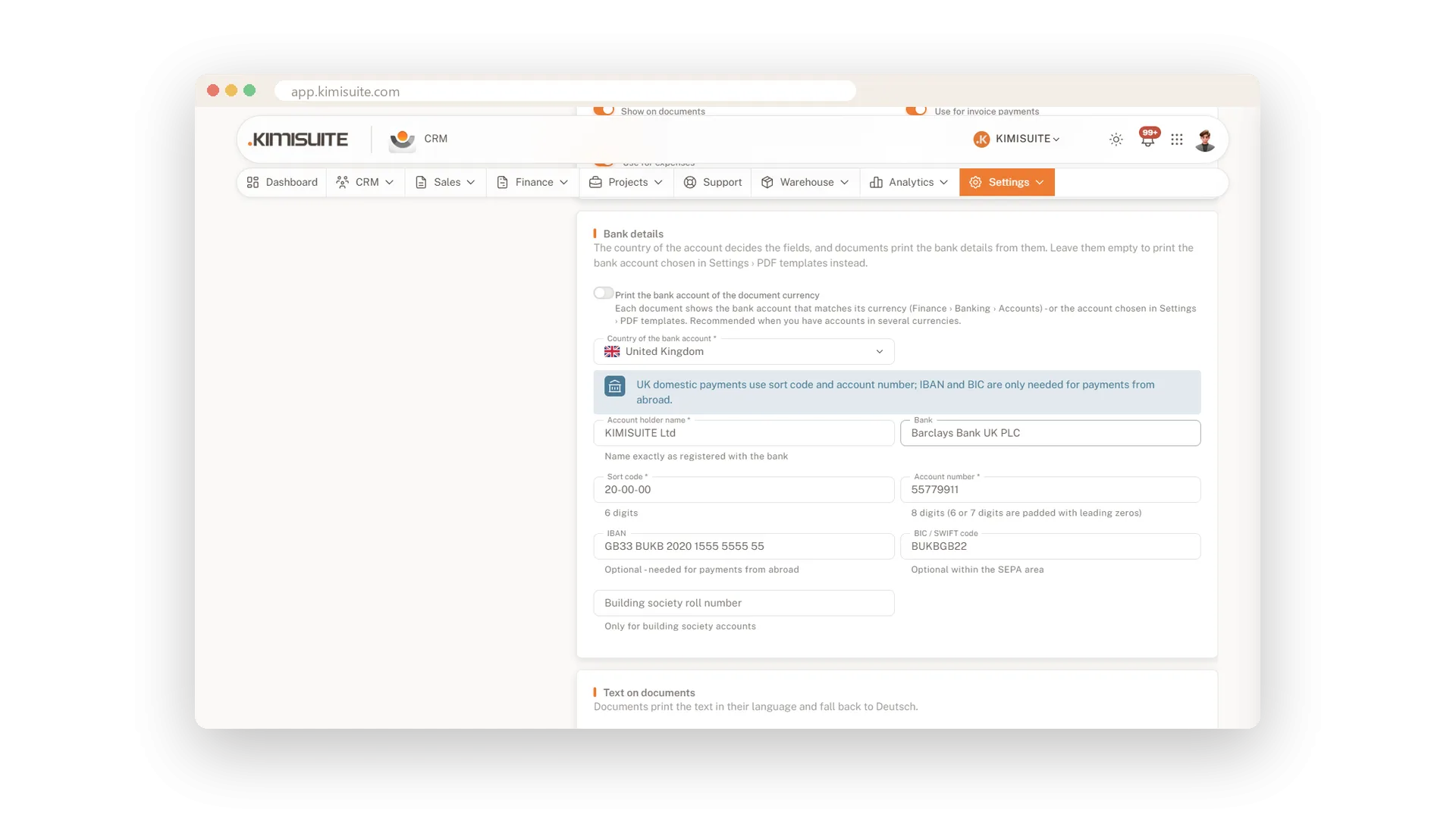The image size is (1456, 819).
Task: Click the bank building icon in info banner
Action: [615, 386]
